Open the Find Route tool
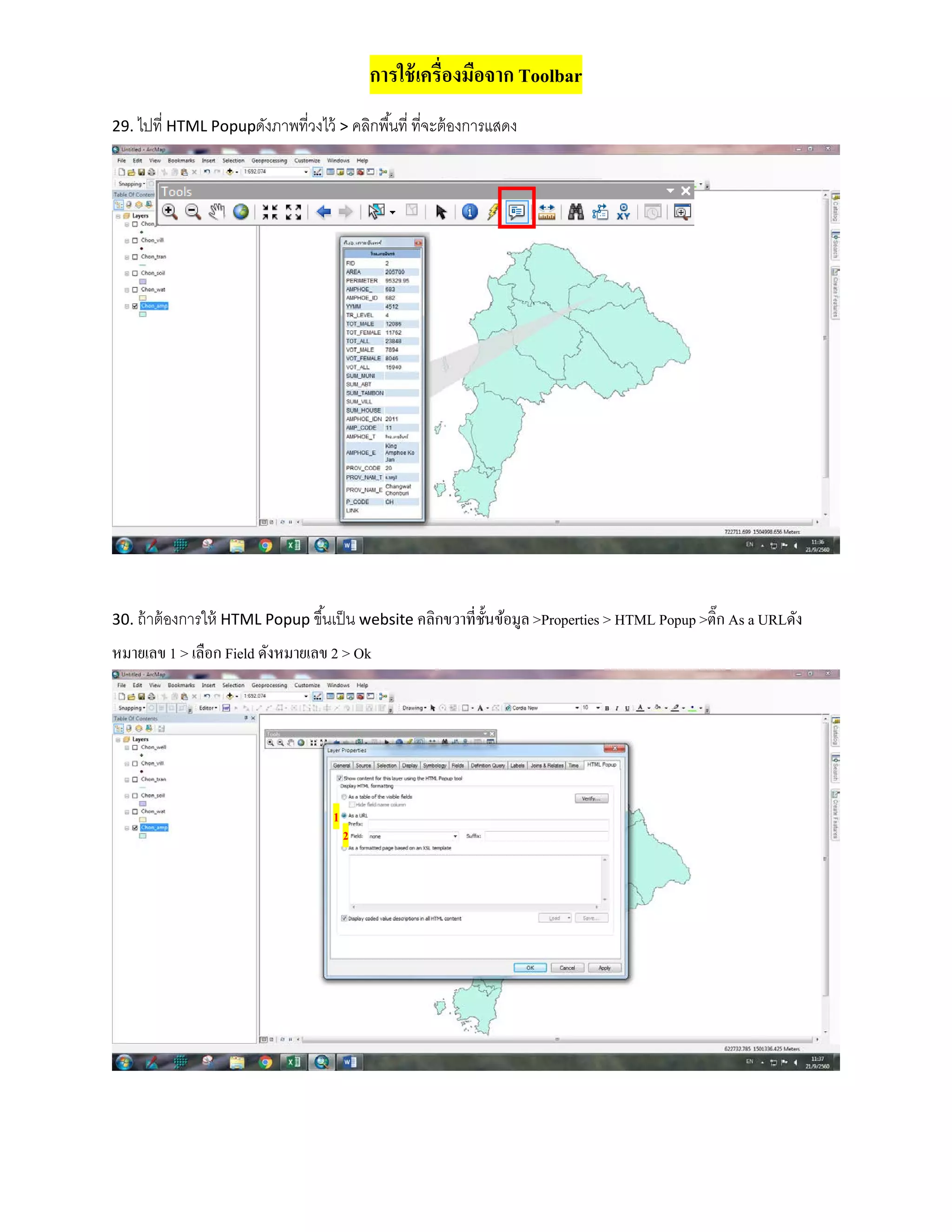The width and height of the screenshot is (952, 1232). tap(600, 212)
